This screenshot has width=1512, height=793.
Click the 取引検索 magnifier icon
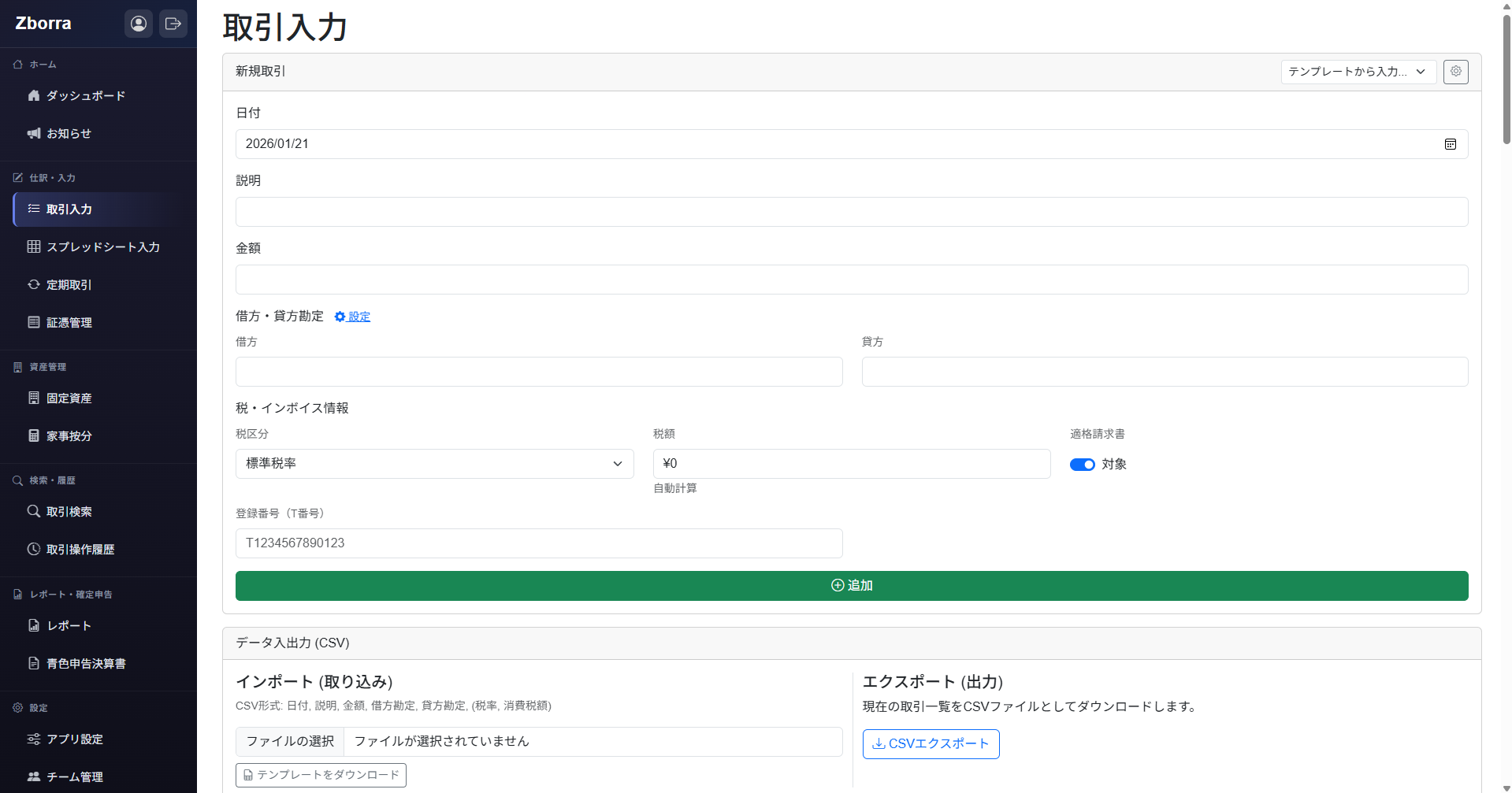[x=33, y=511]
